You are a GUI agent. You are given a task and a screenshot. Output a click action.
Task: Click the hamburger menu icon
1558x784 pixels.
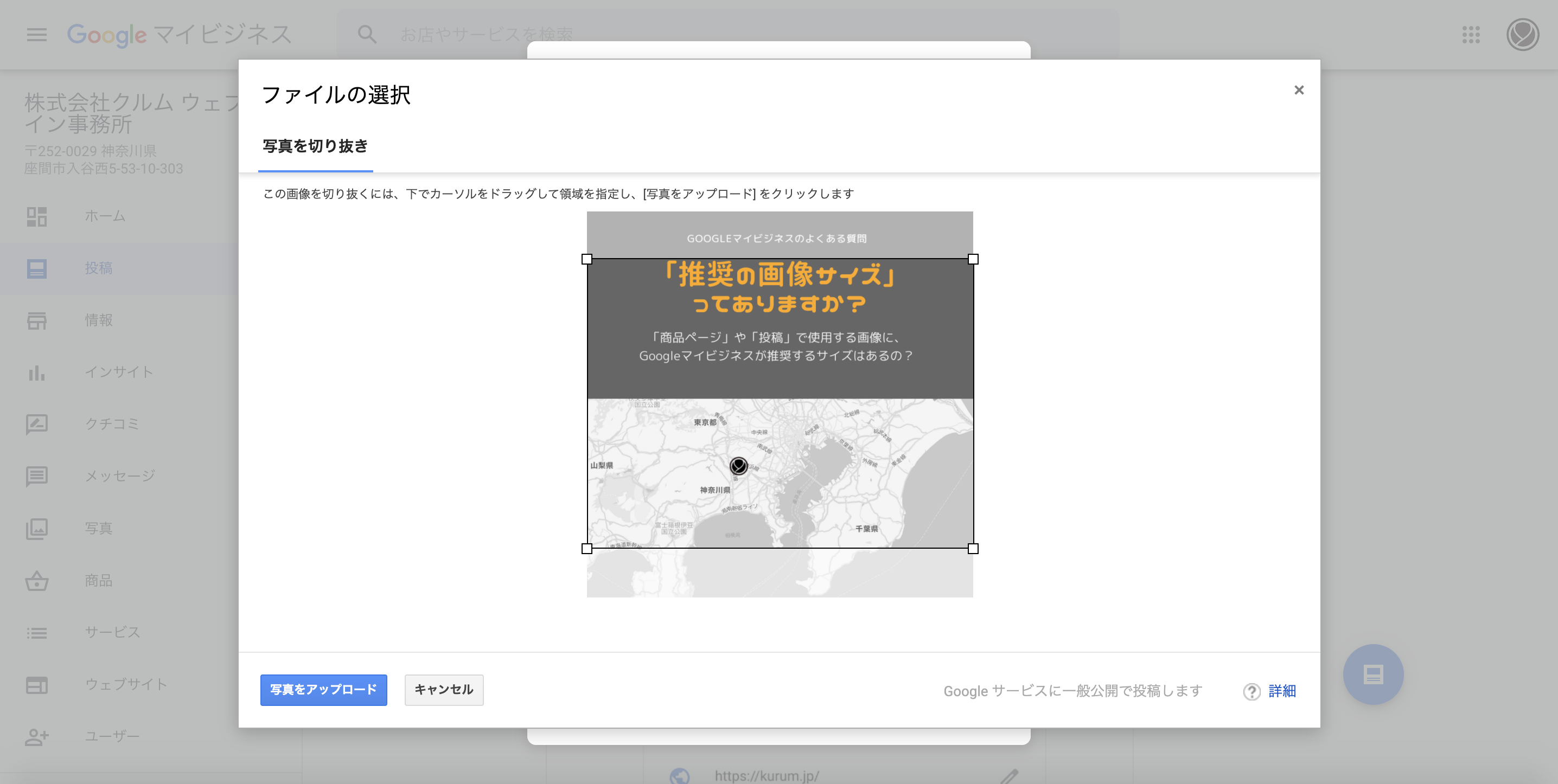pyautogui.click(x=37, y=35)
